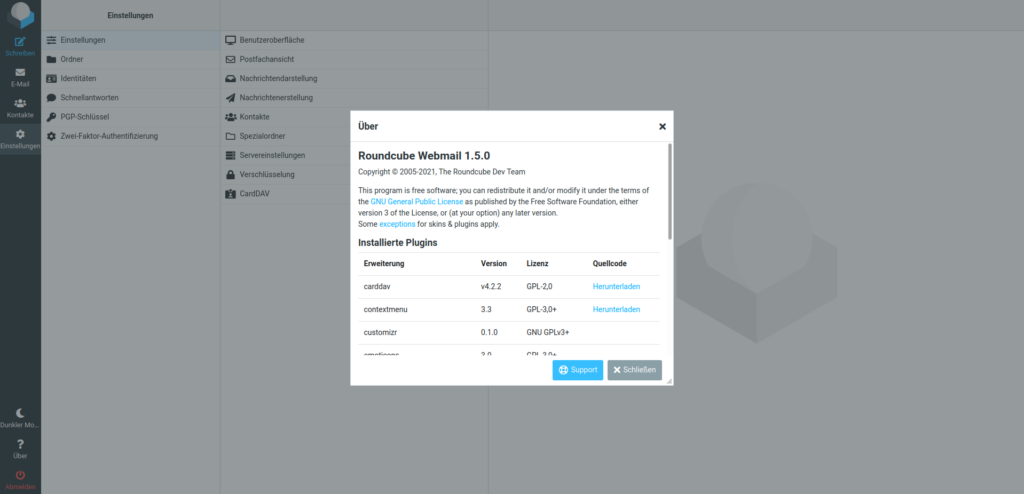1024x494 pixels.
Task: Click the Postfachansicht envelope icon
Action: [230, 59]
